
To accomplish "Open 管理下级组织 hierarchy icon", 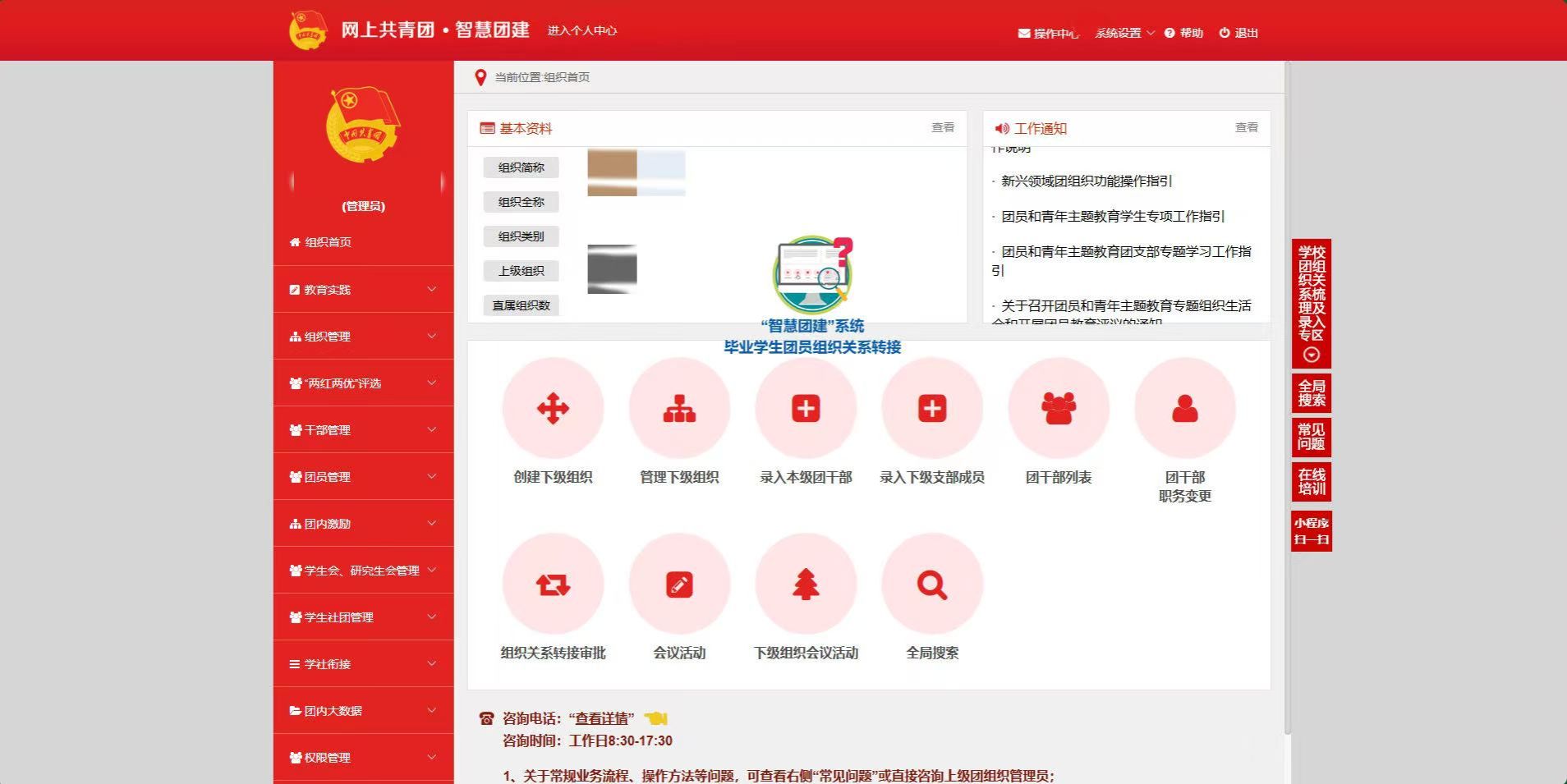I will point(679,409).
